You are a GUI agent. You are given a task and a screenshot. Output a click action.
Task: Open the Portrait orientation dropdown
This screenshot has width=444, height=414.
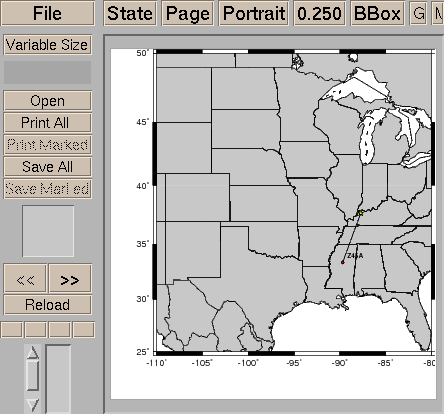pyautogui.click(x=254, y=13)
